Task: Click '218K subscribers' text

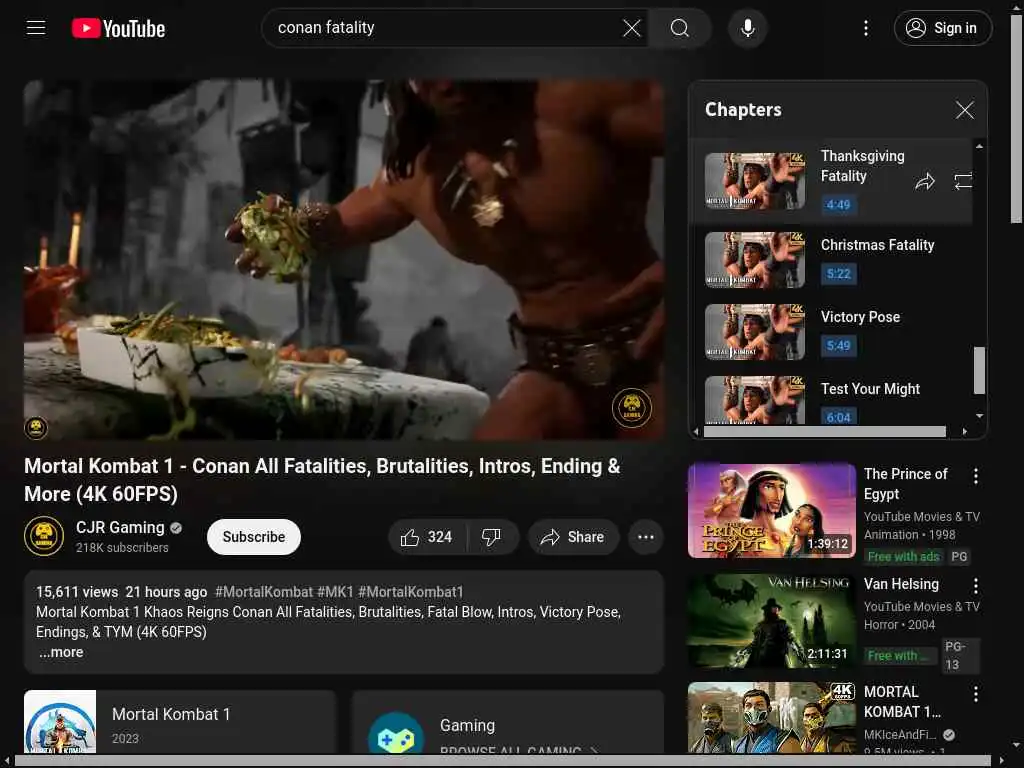Action: tap(122, 548)
